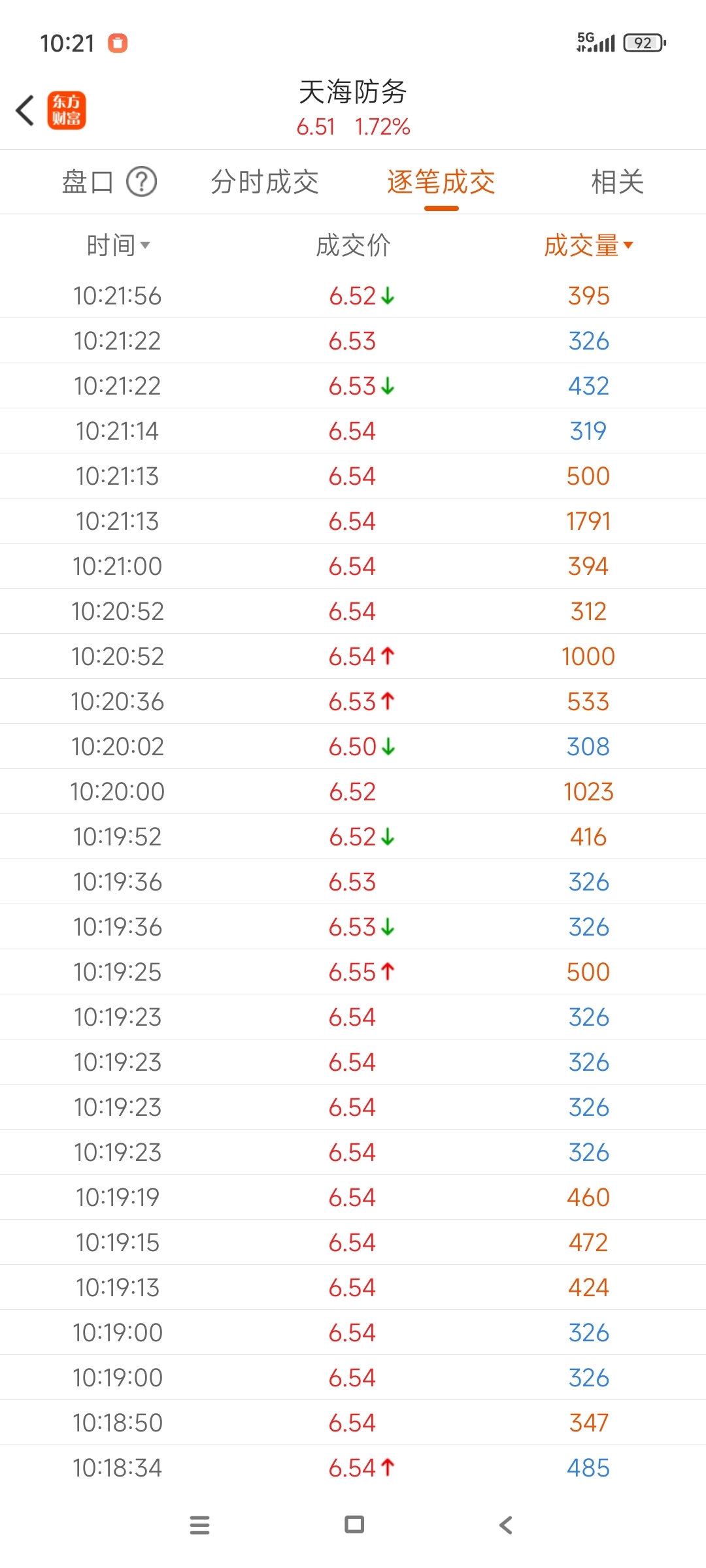This screenshot has width=706, height=1568.
Task: Select the 10:20:52 row with volume 1000
Action: point(353,656)
